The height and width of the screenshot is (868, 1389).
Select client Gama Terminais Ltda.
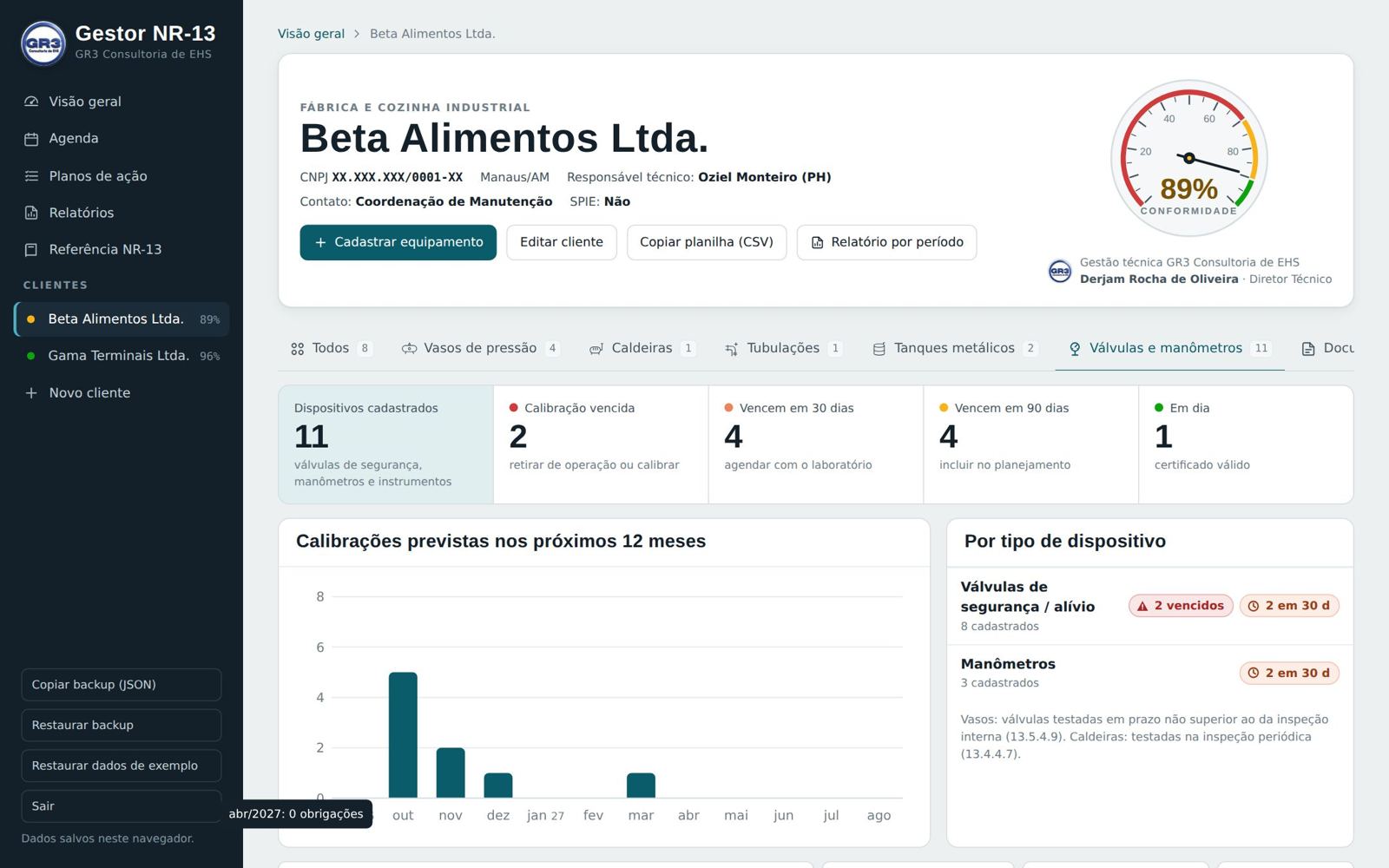point(122,356)
